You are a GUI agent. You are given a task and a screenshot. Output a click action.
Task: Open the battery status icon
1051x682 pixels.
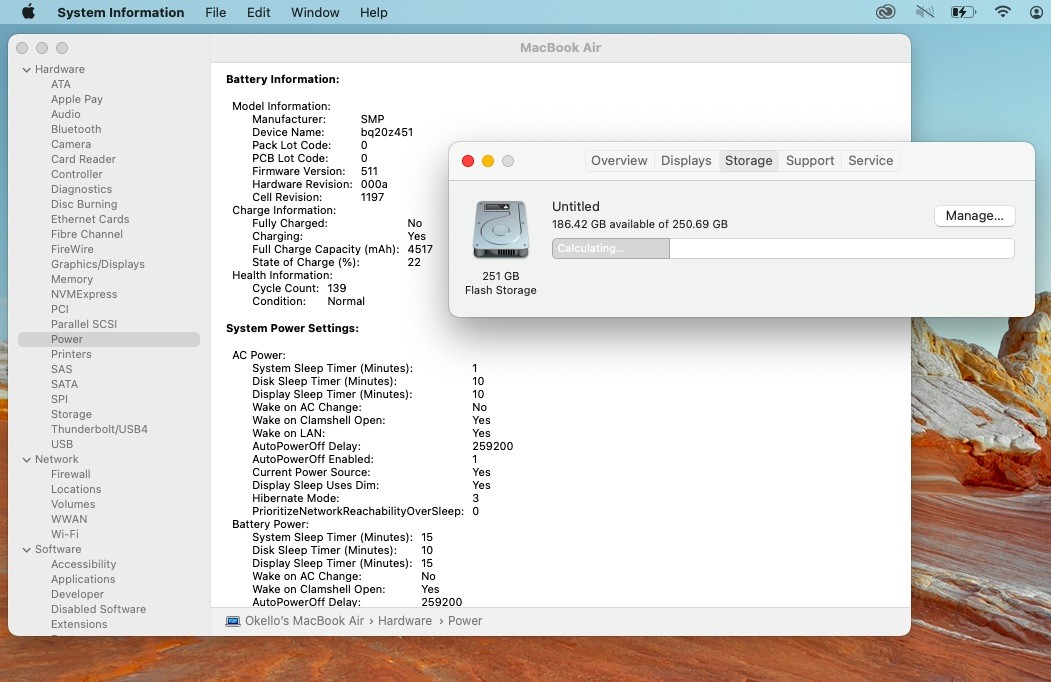pyautogui.click(x=963, y=12)
